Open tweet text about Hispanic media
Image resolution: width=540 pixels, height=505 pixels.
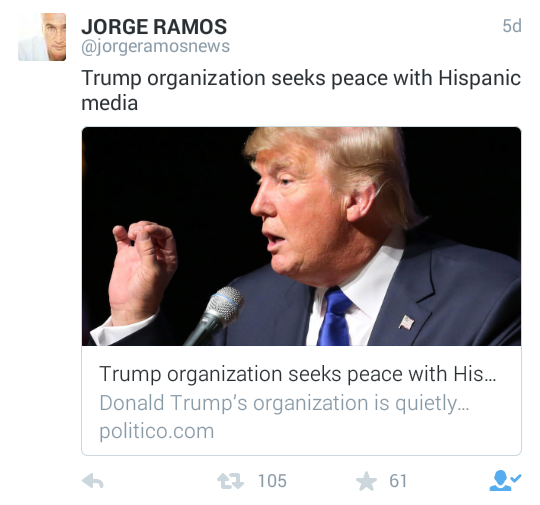(x=301, y=90)
